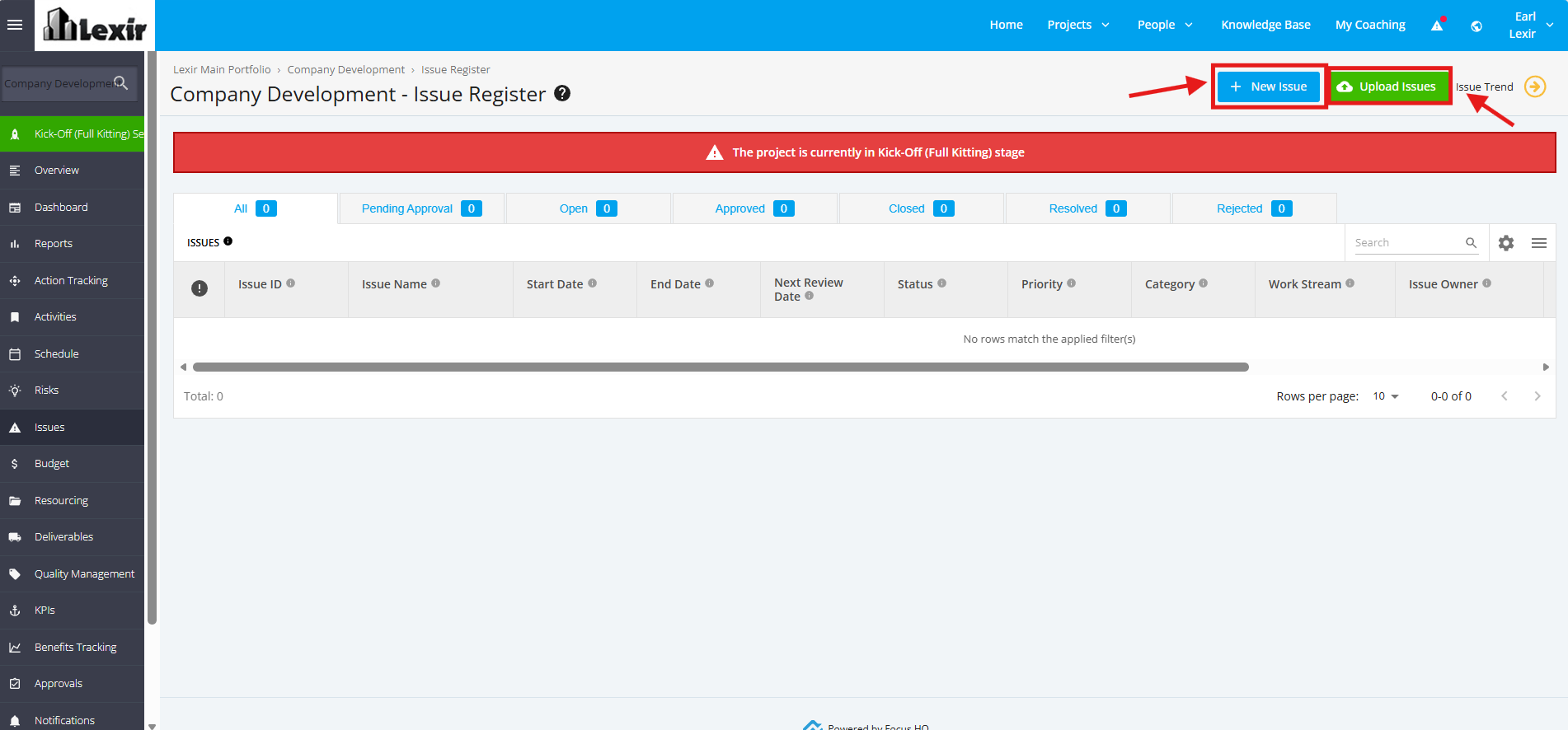Open the Earl Lexir user account menu
The height and width of the screenshot is (730, 1568).
pos(1531,25)
